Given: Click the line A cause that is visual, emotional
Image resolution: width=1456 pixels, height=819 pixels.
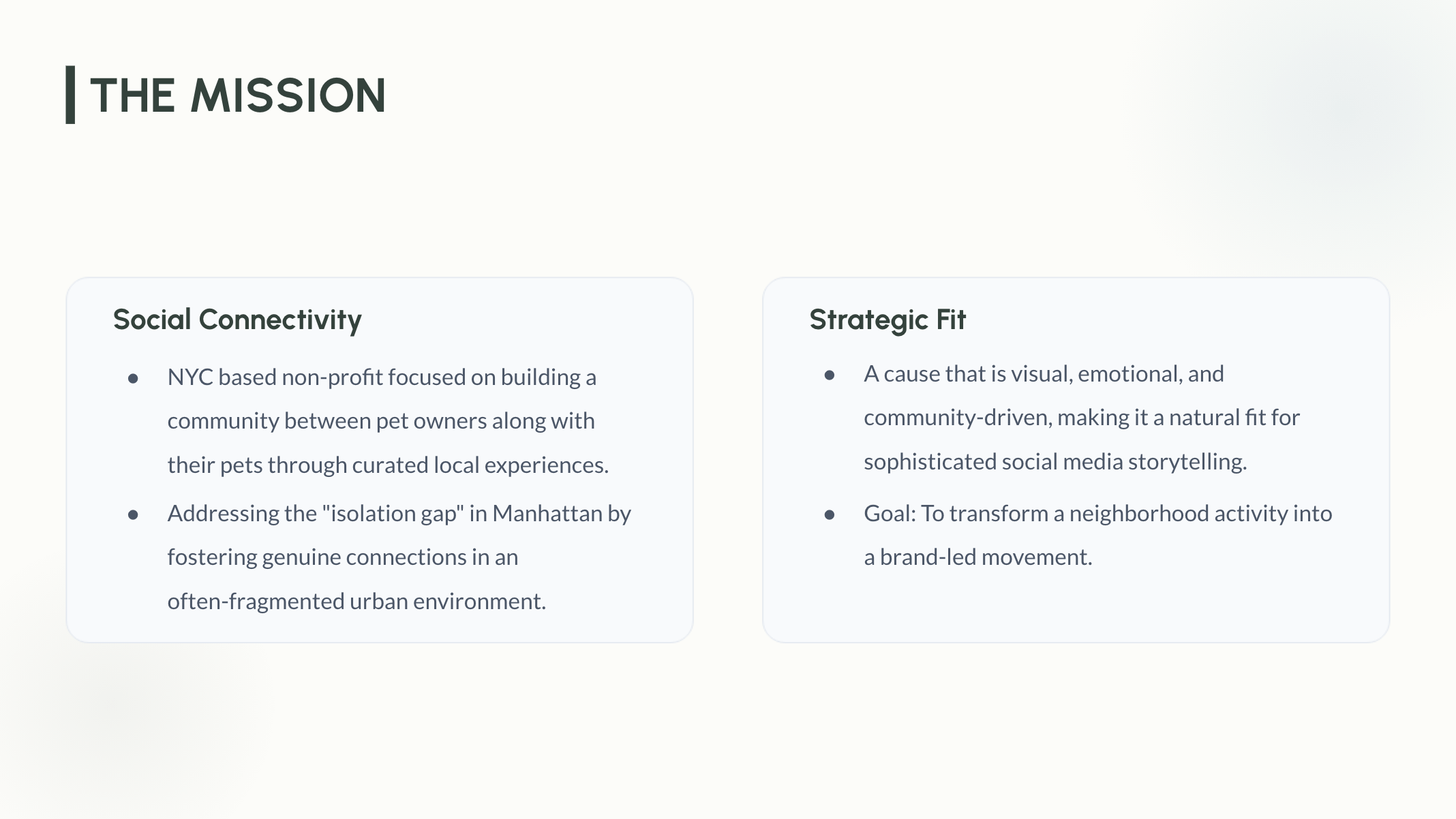Looking at the screenshot, I should coord(1044,373).
